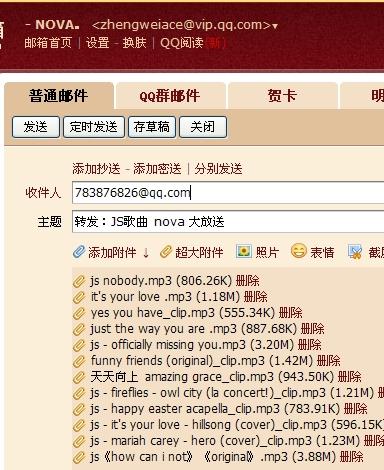Viewport: 384px width, 470px height.
Task: Focus the 主题 subject field
Action: click(228, 222)
